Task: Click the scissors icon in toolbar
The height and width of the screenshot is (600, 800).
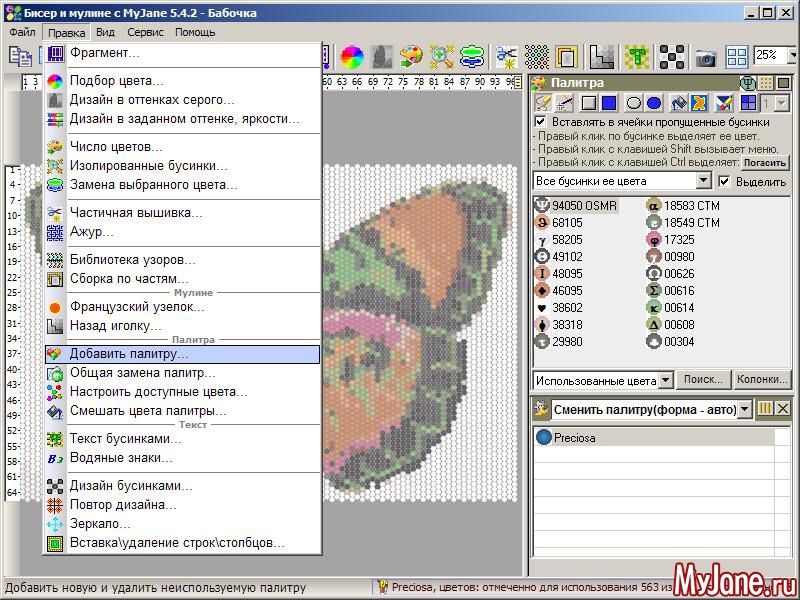Action: (x=507, y=56)
